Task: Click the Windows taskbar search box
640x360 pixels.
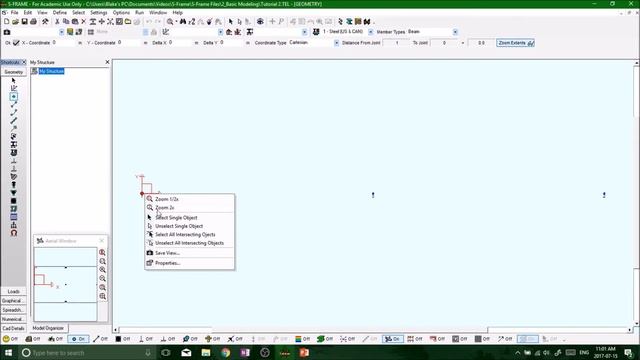Action: [87, 353]
